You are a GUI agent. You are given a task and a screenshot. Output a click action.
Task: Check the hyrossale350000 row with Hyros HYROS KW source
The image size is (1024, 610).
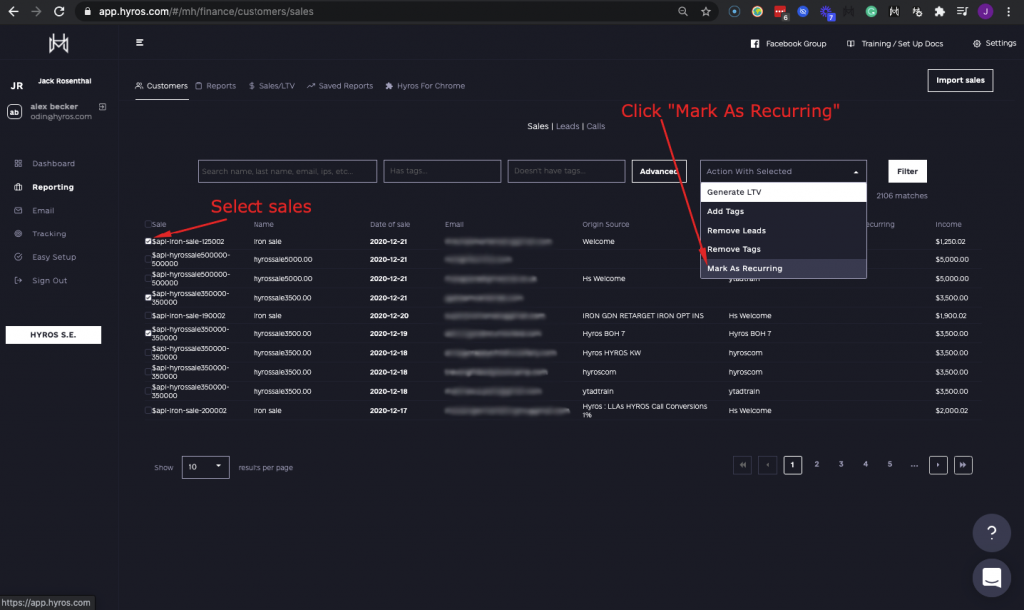click(x=148, y=353)
